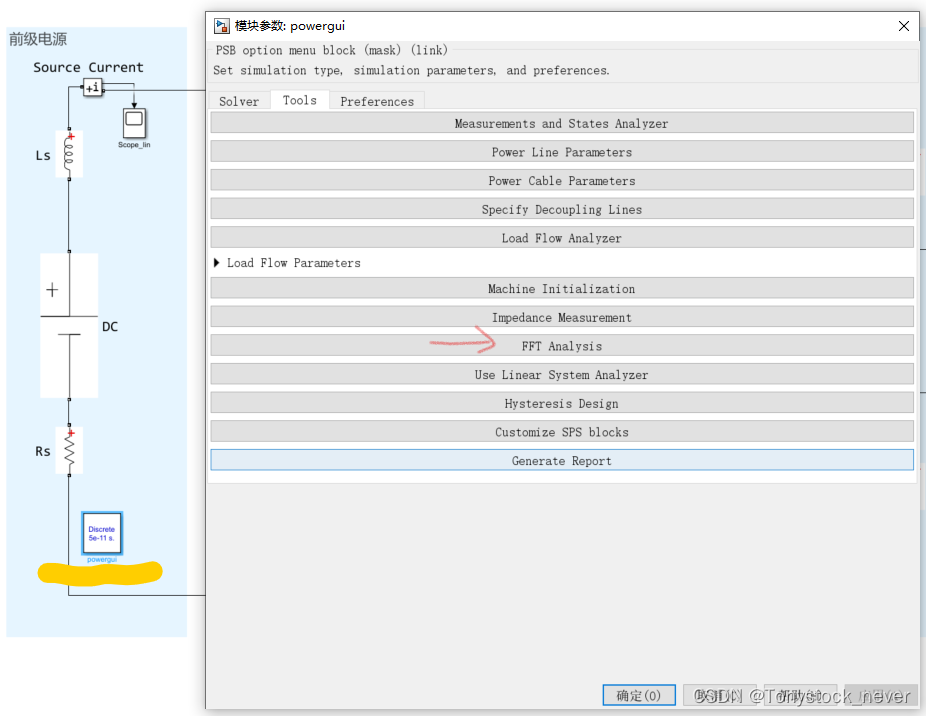Switch to the Preferences tab
This screenshot has width=926, height=716.
(377, 100)
